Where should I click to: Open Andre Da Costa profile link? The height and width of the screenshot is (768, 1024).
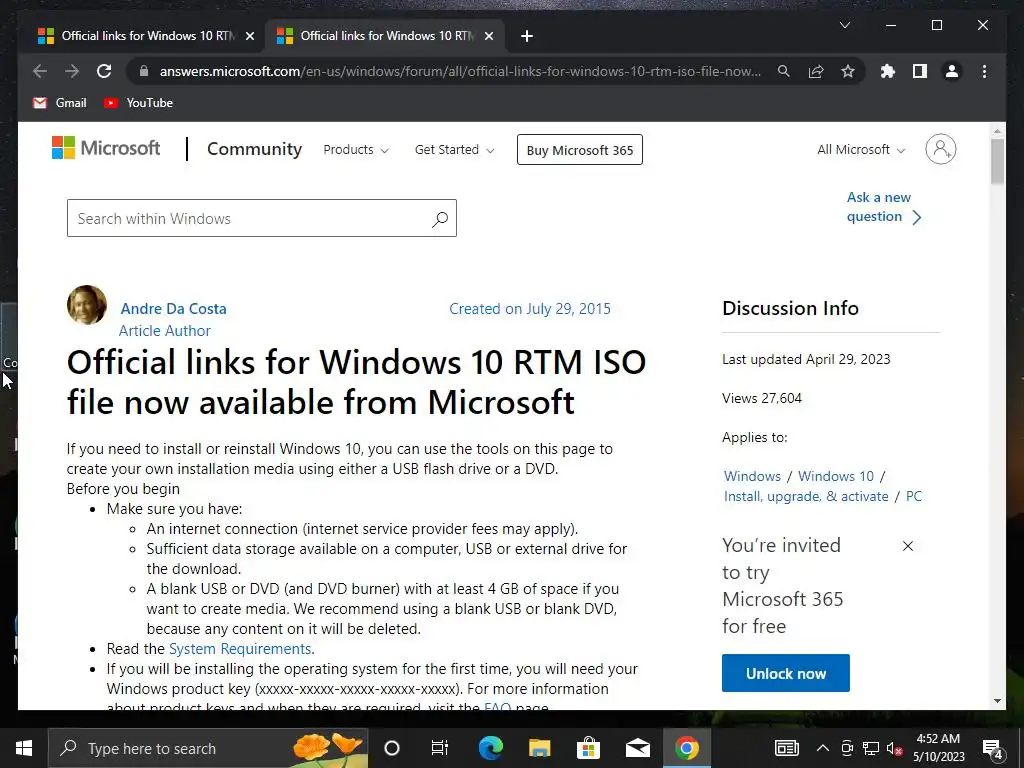[x=174, y=309]
